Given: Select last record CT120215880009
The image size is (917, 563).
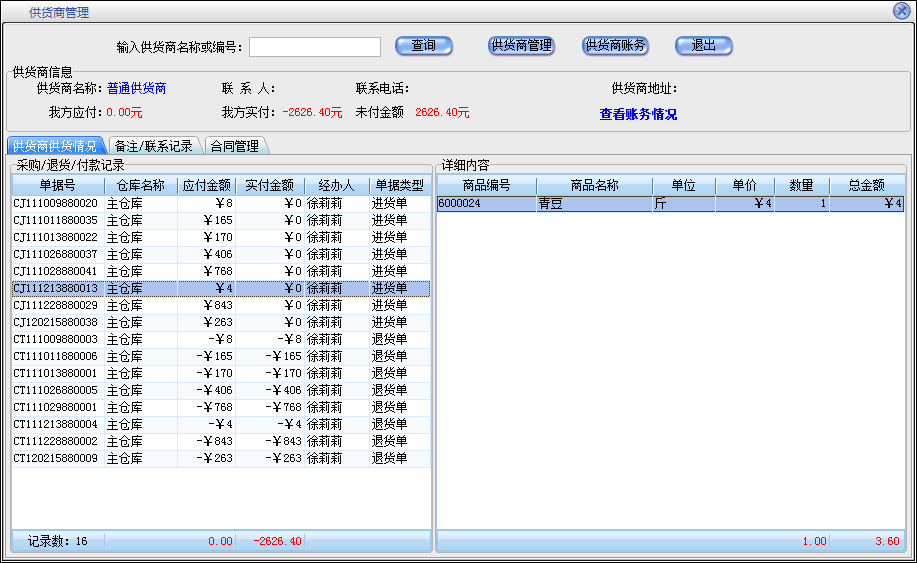Looking at the screenshot, I should click(x=56, y=458).
